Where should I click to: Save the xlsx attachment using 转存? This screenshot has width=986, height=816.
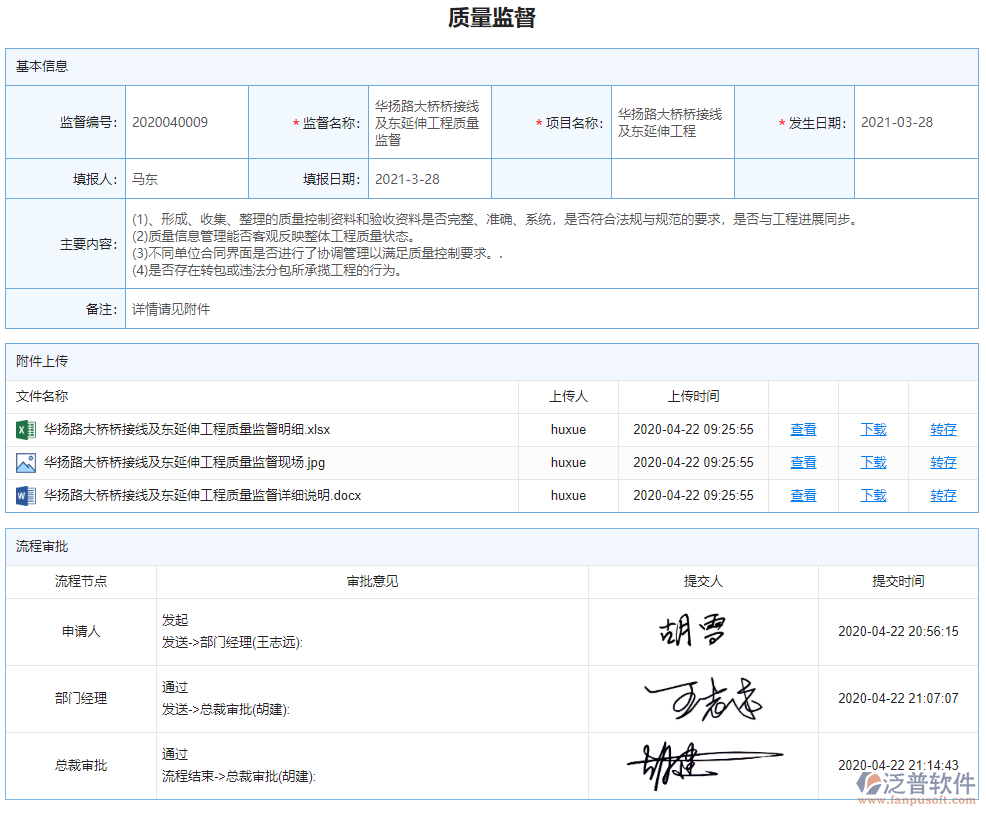point(943,430)
